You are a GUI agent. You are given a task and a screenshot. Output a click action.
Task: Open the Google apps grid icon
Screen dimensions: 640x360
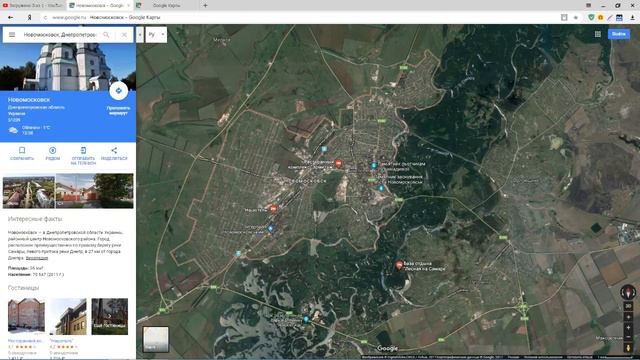click(x=598, y=34)
